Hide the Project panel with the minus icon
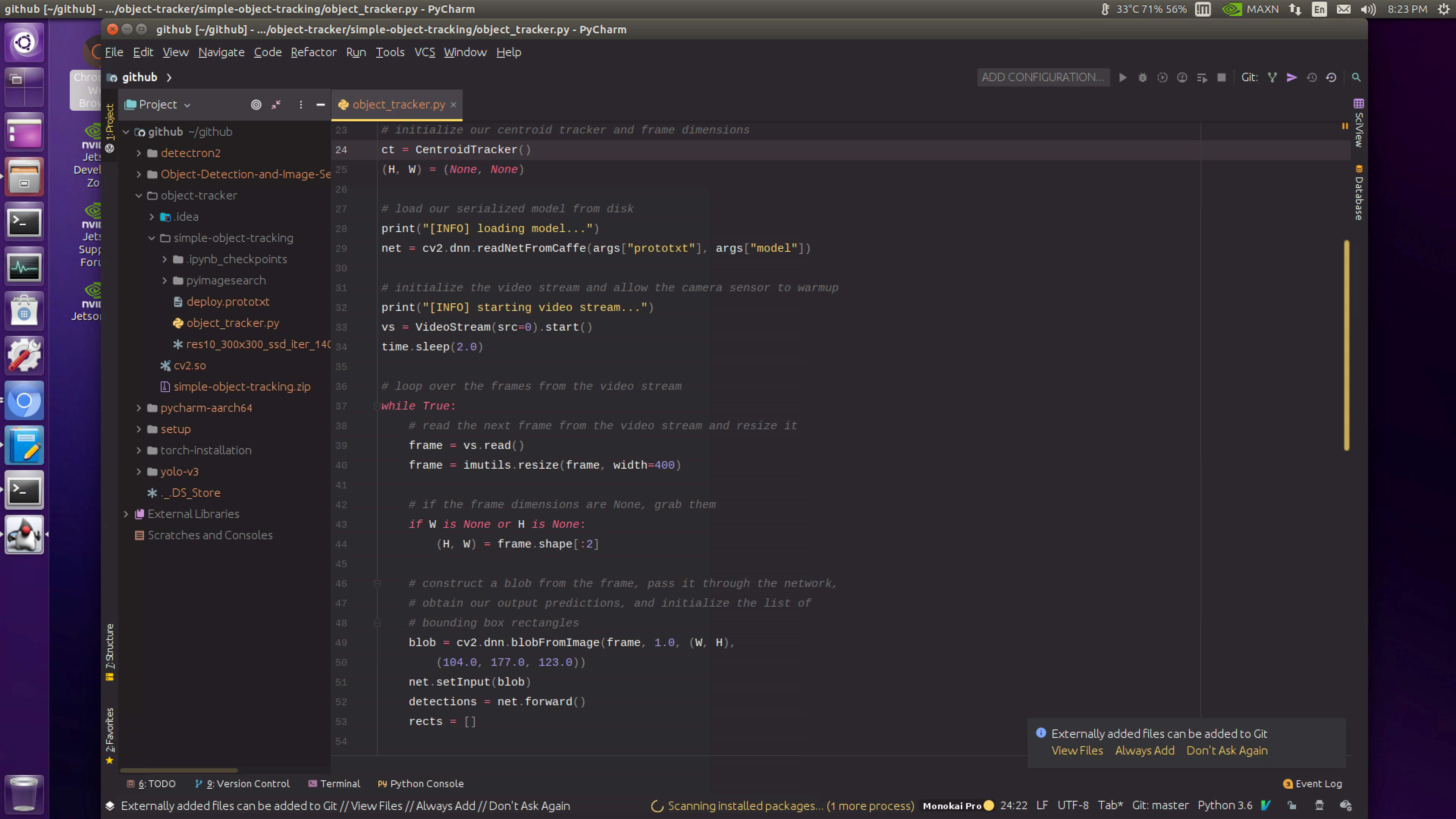 click(x=320, y=105)
